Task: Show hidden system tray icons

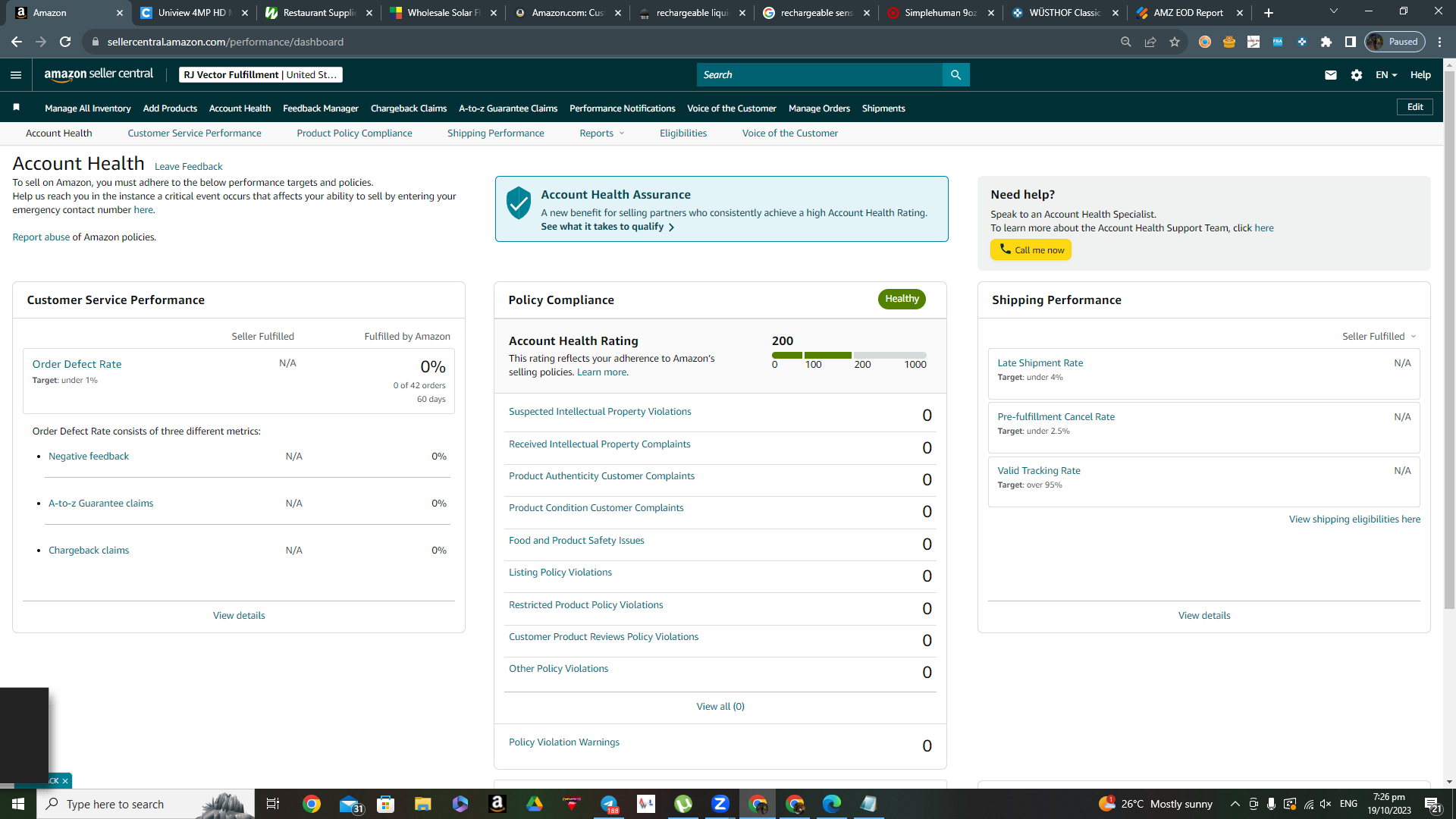Action: 1235,804
